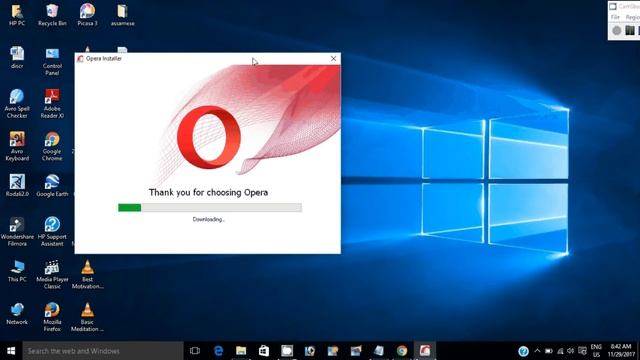Open the Recycle Bin desktop icon

52,16
